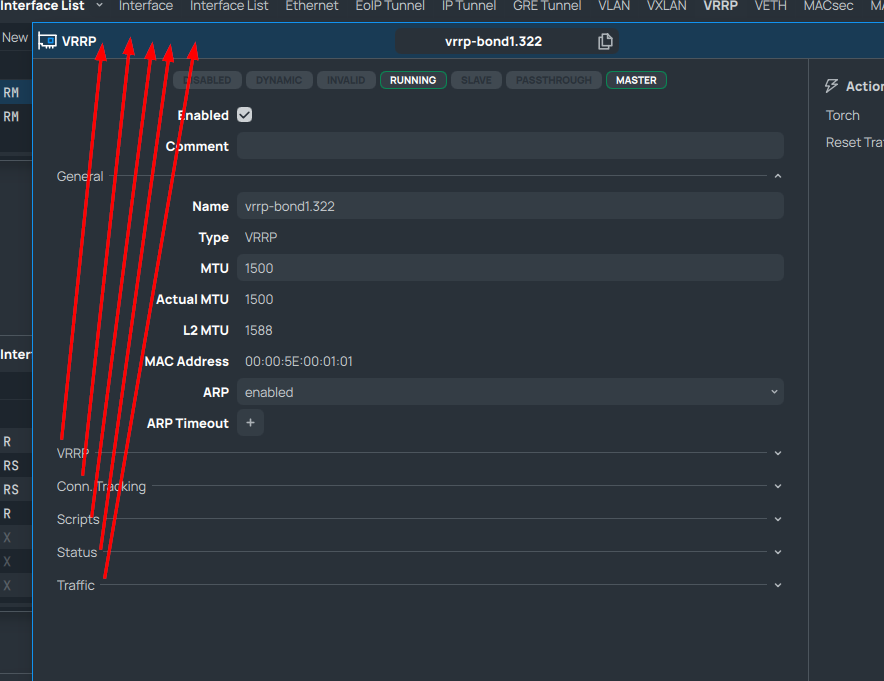The image size is (884, 681).
Task: Click the PASSTHROUGH status badge
Action: (554, 80)
